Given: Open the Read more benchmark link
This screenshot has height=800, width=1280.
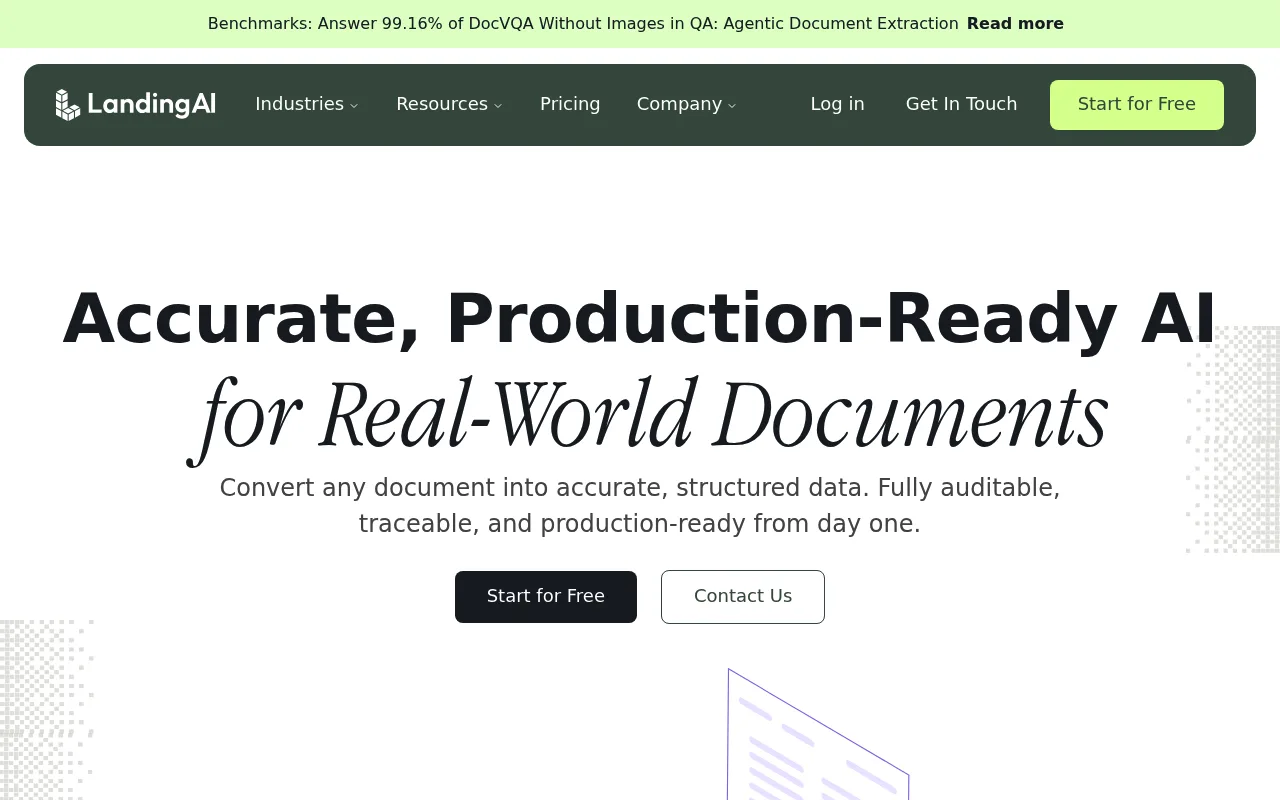Looking at the screenshot, I should 1015,23.
